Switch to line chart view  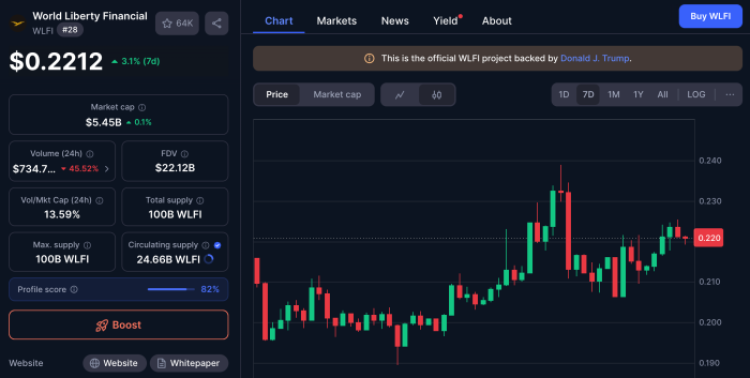[x=400, y=95]
